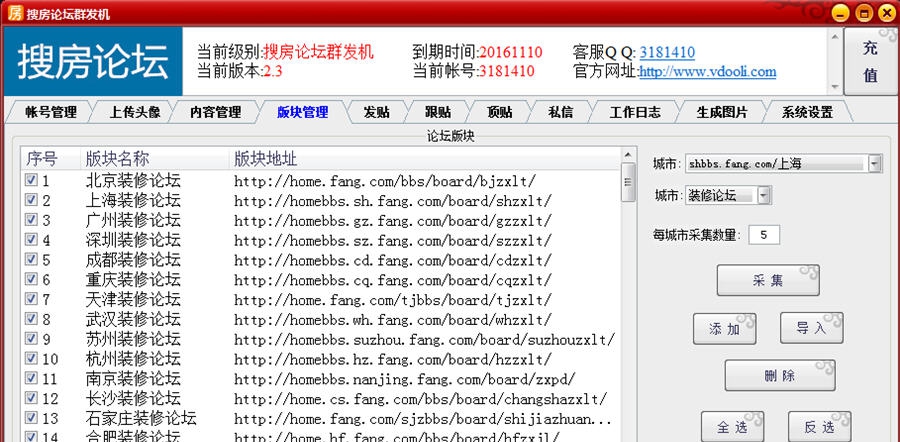This screenshot has width=900, height=442.
Task: Select the 北京装修论坛 row name
Action: pyautogui.click(x=133, y=181)
